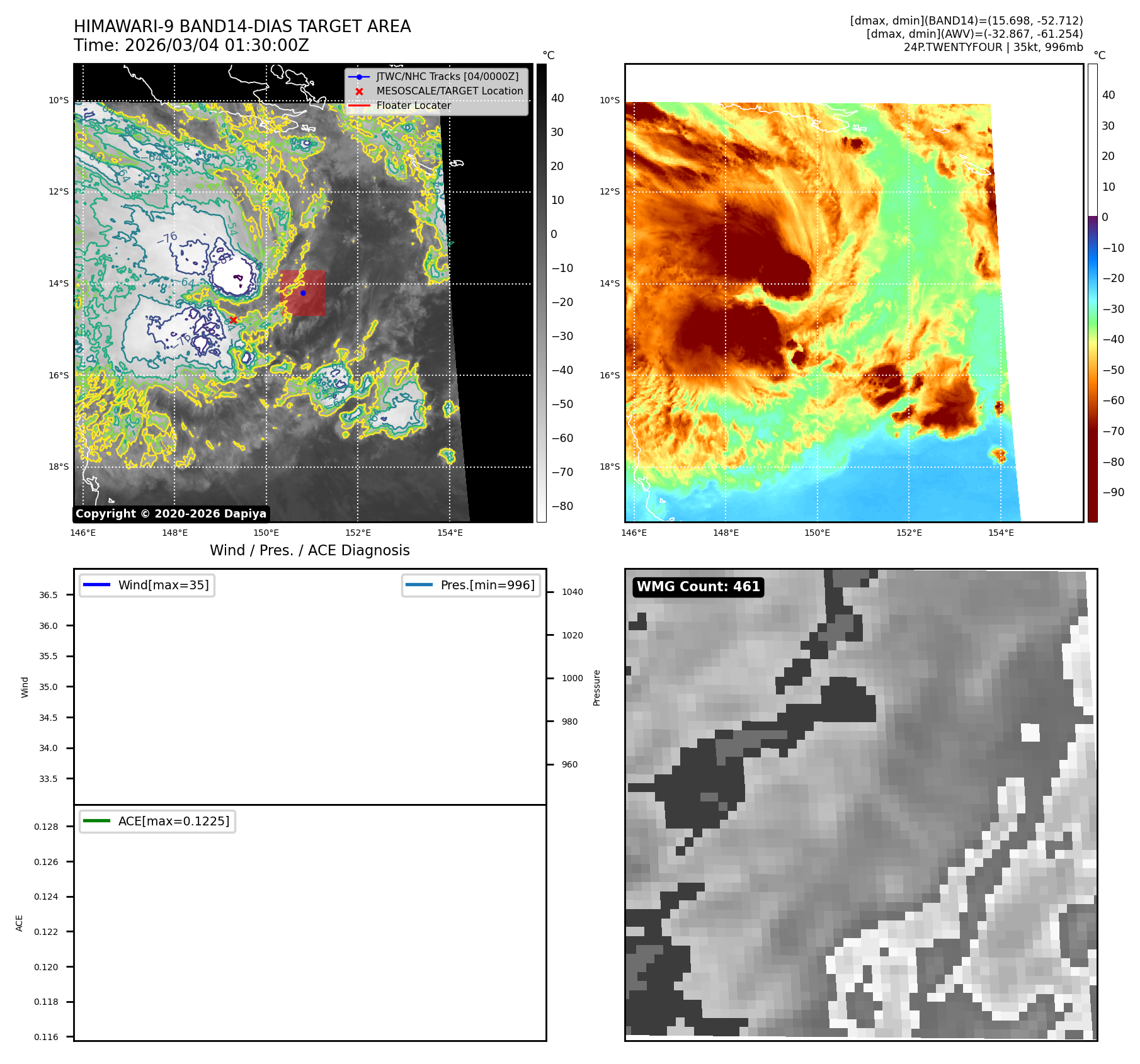Screen dimensions: 1140x1064
Task: Click the red Floater Locater line in legend
Action: tap(359, 106)
